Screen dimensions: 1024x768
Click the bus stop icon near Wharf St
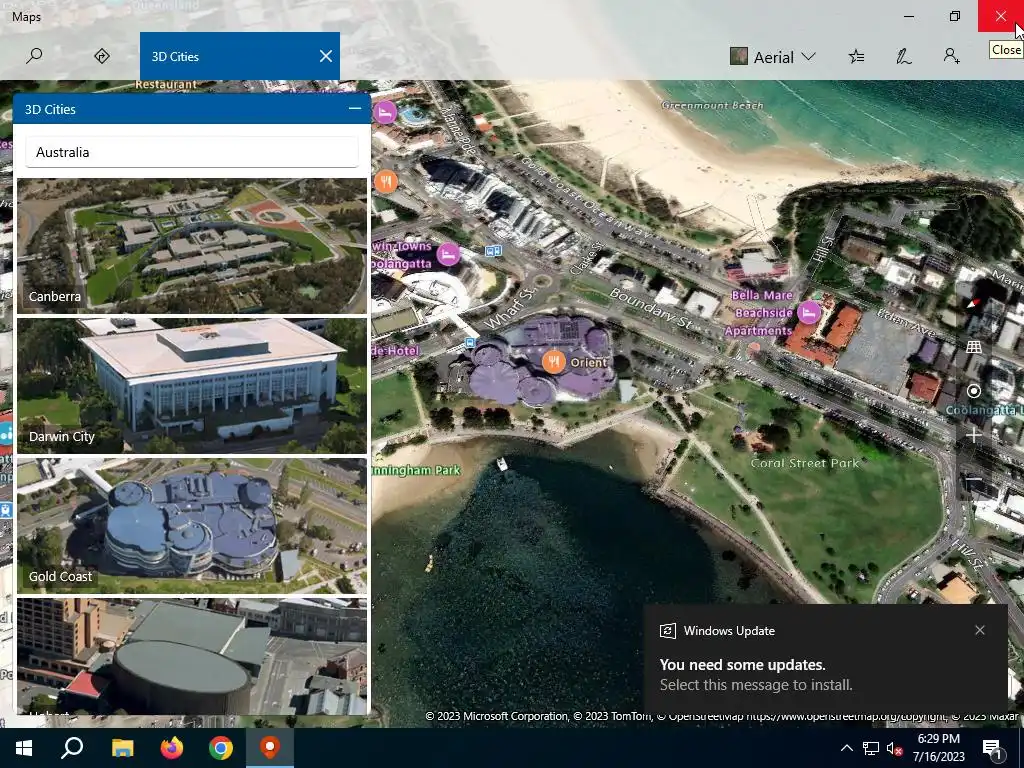tap(469, 342)
